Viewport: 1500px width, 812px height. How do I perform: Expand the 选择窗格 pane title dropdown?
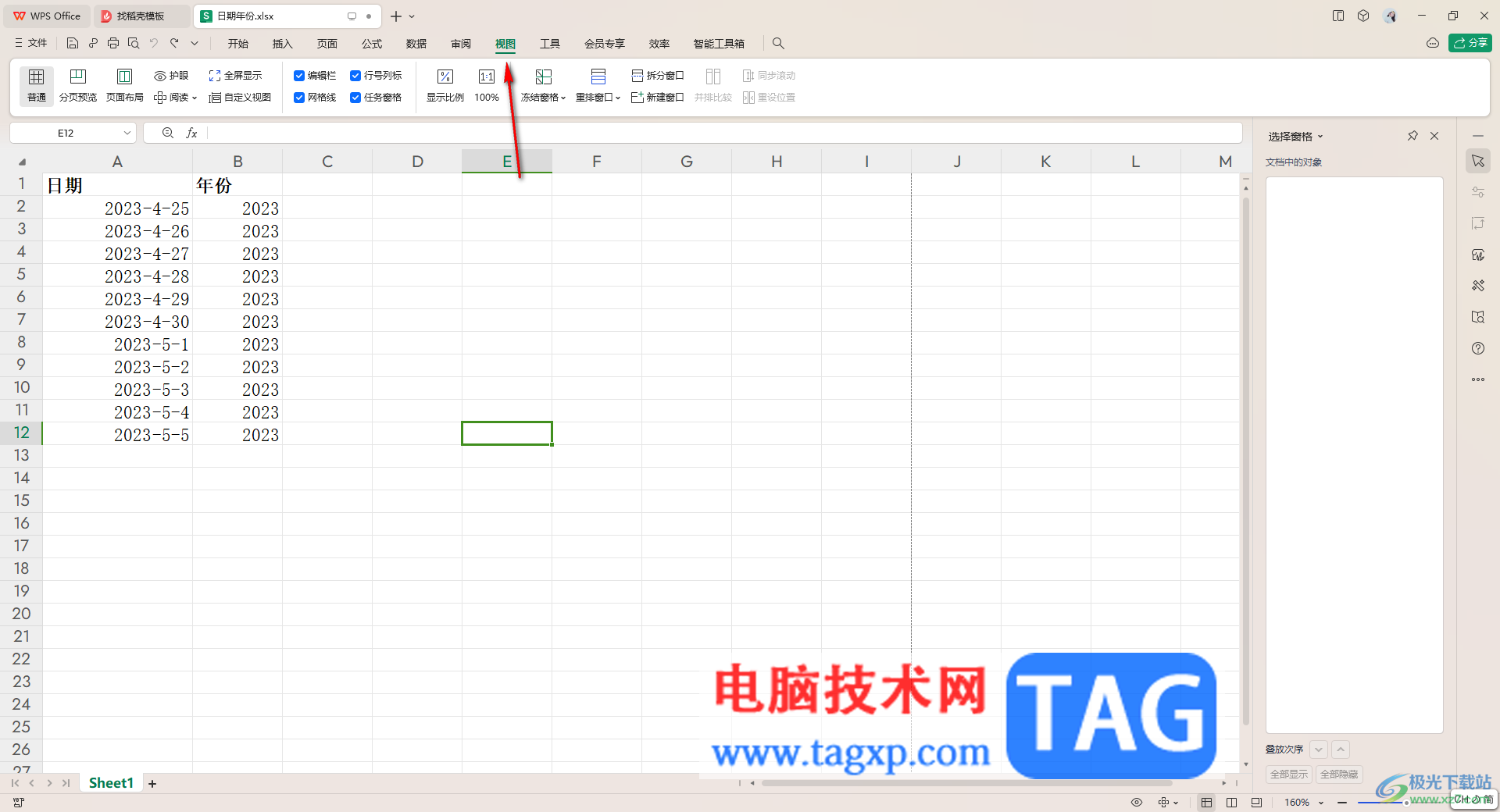[x=1320, y=137]
